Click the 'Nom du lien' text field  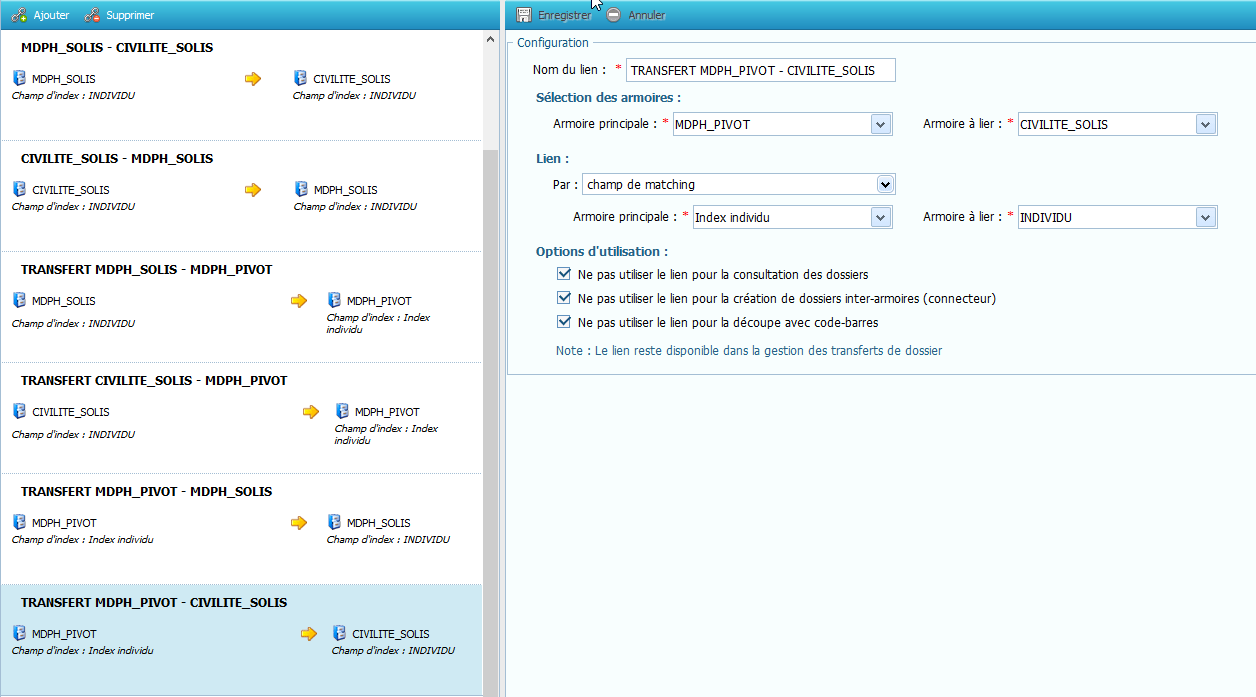(760, 70)
